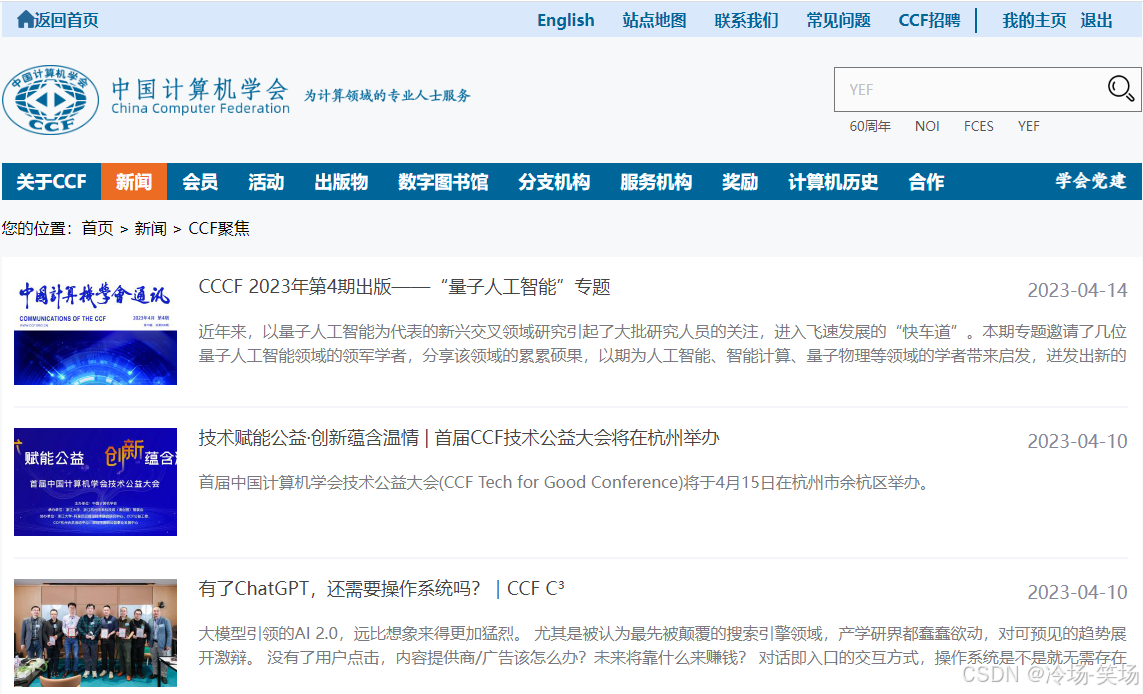Click the home icon beside 返回首页
Viewport: 1143px width, 694px height.
[26, 20]
